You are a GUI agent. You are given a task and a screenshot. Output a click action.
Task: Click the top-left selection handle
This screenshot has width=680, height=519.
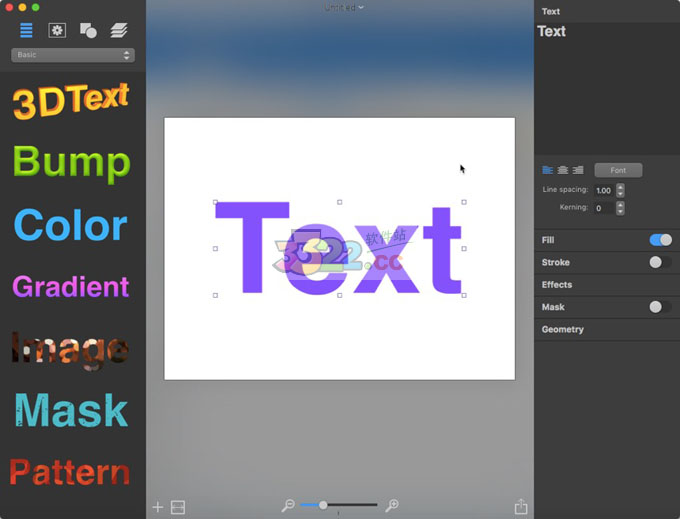coord(215,202)
